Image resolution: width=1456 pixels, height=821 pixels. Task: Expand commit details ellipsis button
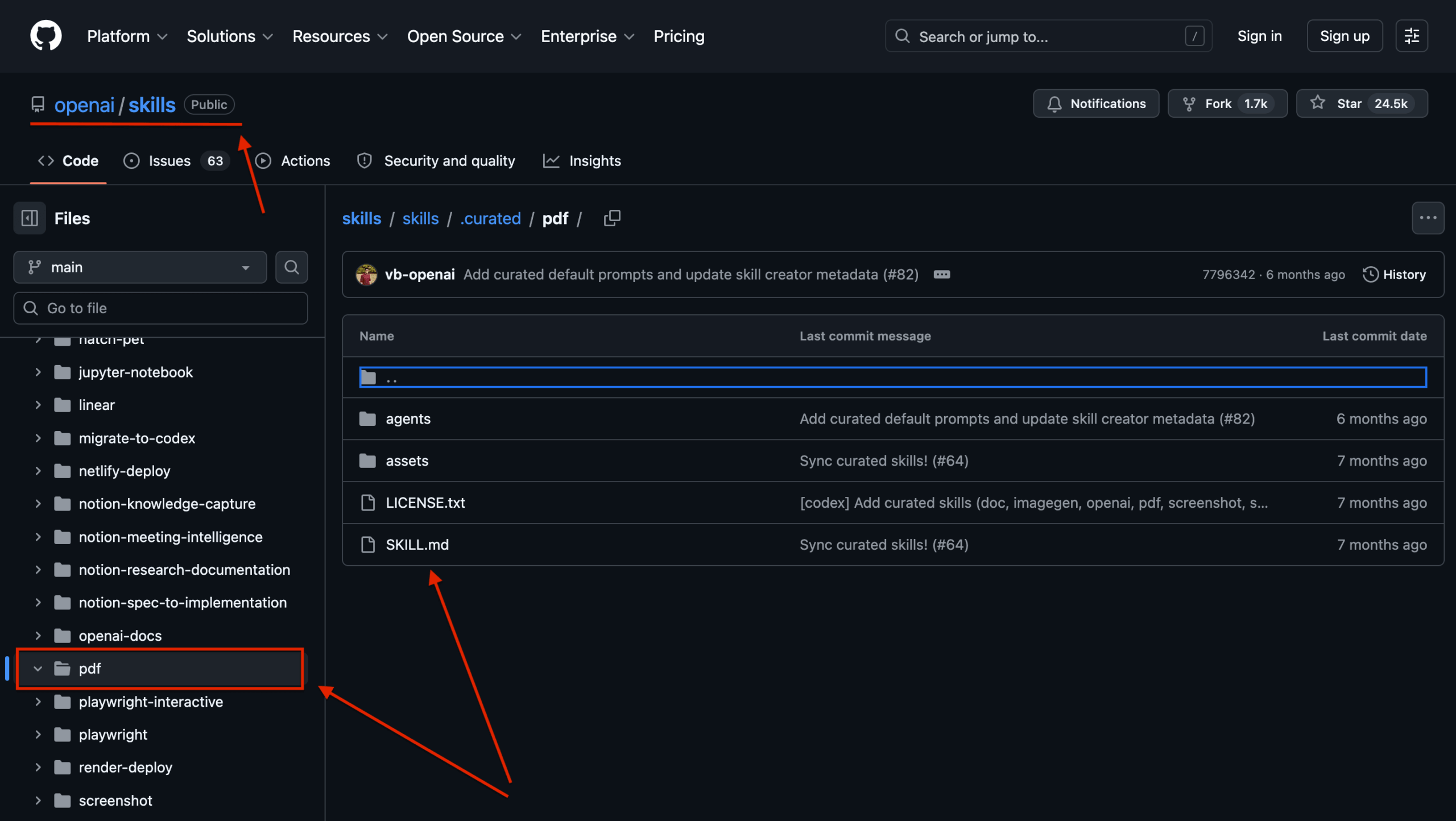942,275
